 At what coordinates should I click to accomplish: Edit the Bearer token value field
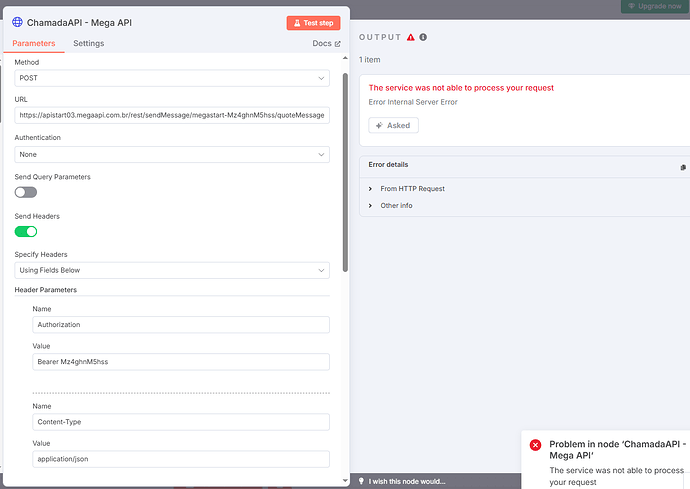[181, 362]
